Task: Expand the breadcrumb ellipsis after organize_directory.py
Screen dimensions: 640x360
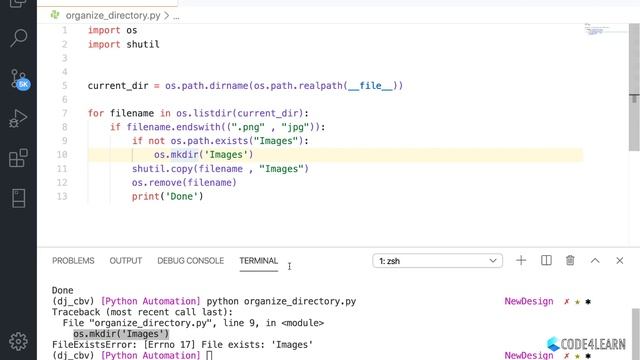Action: point(176,16)
